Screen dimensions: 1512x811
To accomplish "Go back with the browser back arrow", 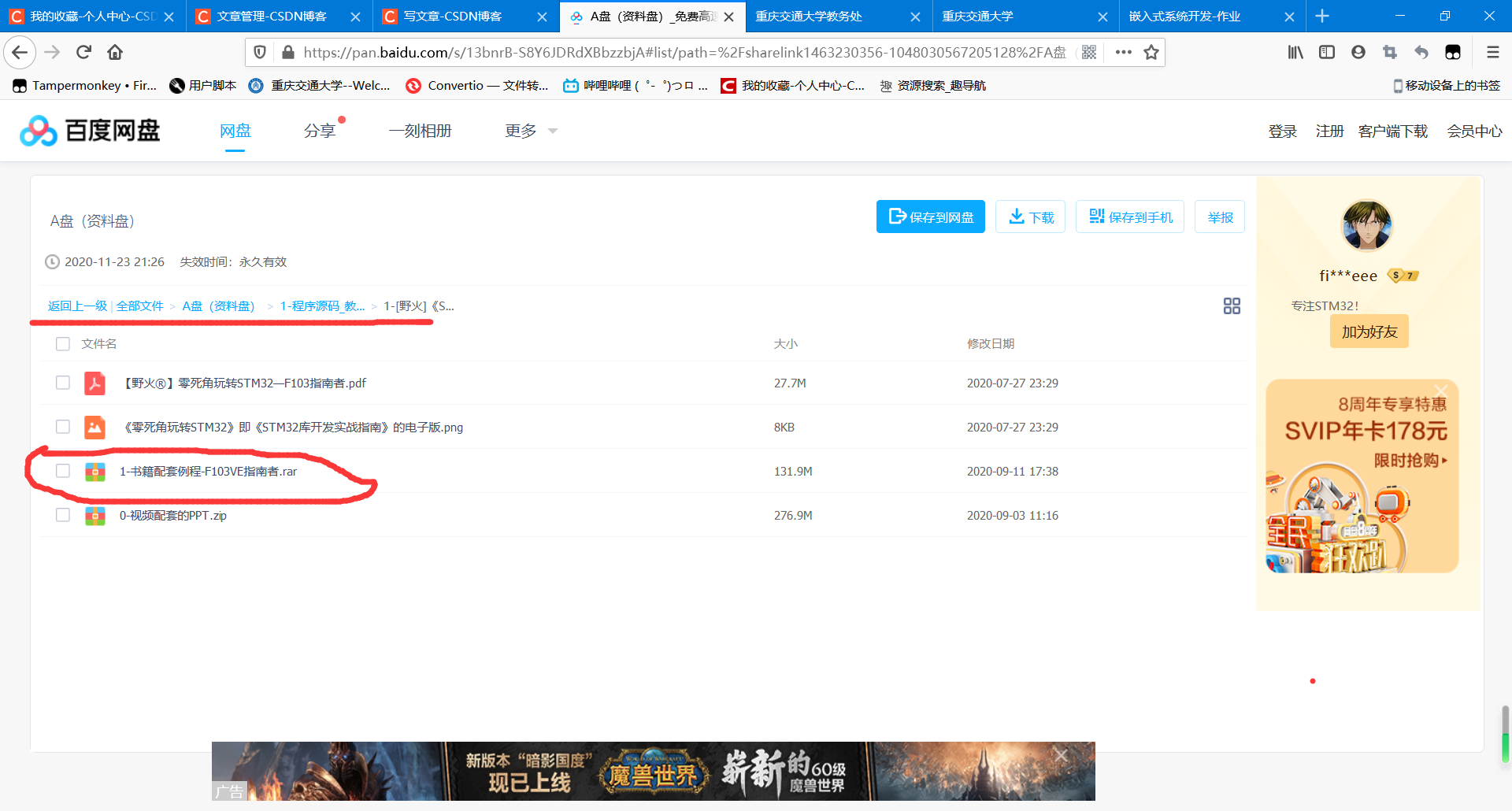I will click(x=20, y=52).
